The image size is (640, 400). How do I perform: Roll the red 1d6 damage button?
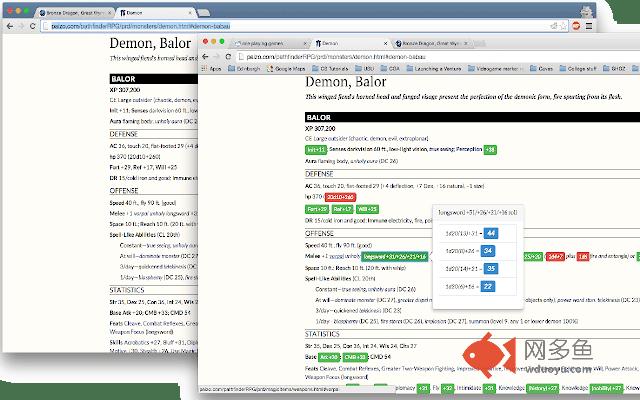coord(583,257)
